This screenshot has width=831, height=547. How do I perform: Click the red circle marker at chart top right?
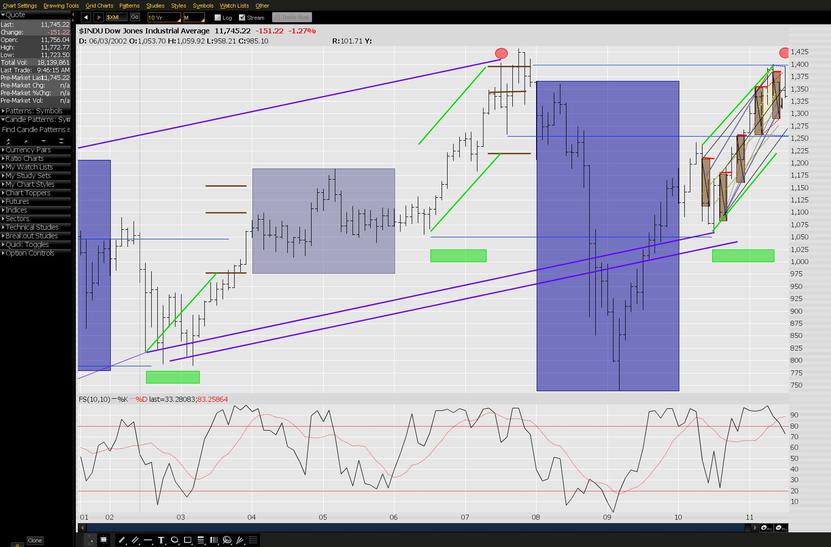coord(783,52)
